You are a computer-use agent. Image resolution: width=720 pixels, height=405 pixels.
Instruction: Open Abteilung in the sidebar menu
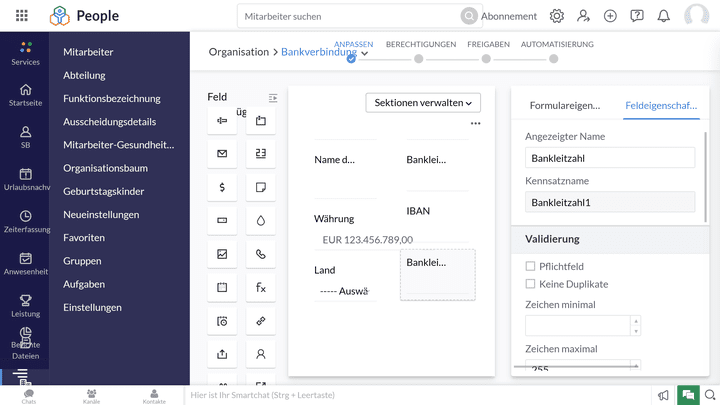pyautogui.click(x=84, y=75)
